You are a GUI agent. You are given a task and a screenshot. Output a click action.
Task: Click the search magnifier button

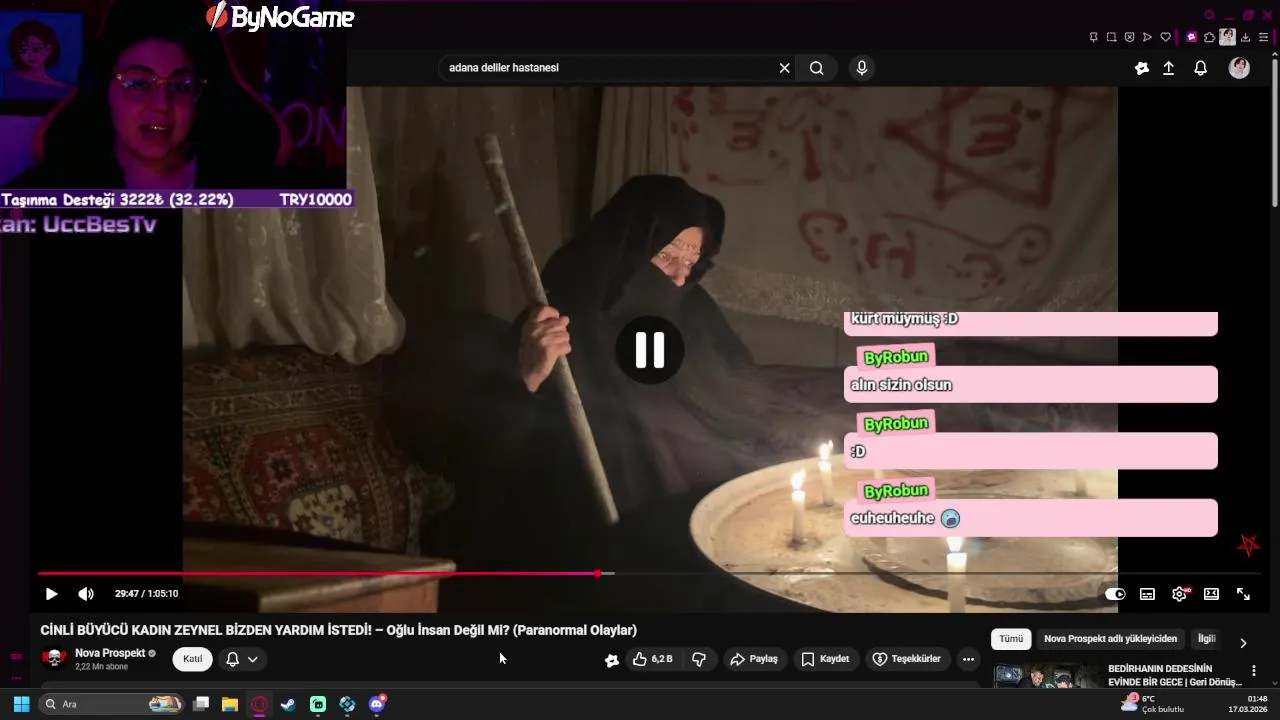(817, 68)
